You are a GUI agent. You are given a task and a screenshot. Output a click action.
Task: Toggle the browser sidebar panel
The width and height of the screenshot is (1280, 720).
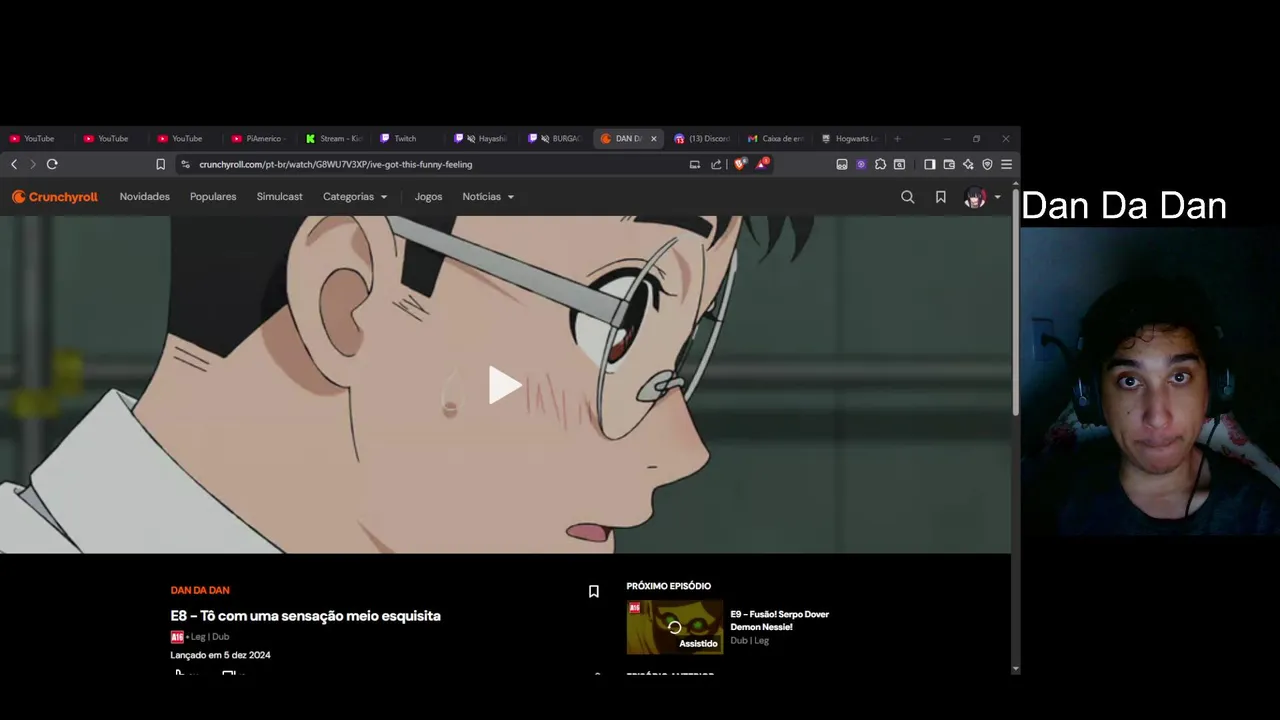pos(930,164)
